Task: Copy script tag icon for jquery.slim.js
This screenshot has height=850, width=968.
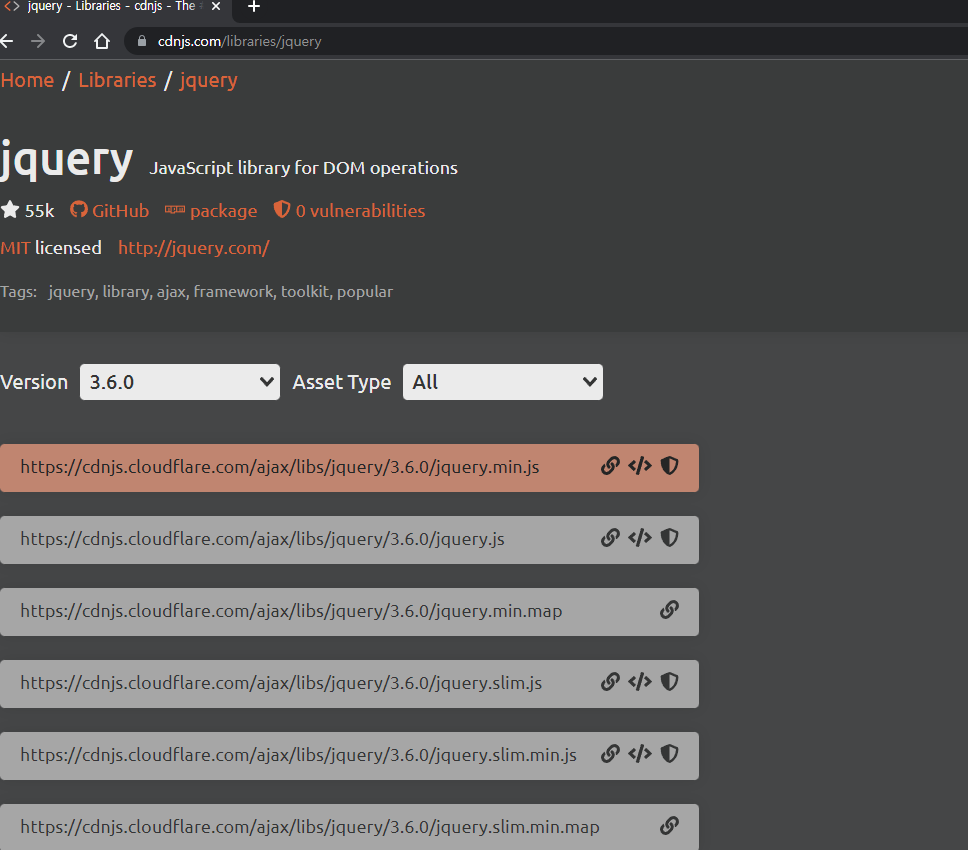Action: click(640, 682)
